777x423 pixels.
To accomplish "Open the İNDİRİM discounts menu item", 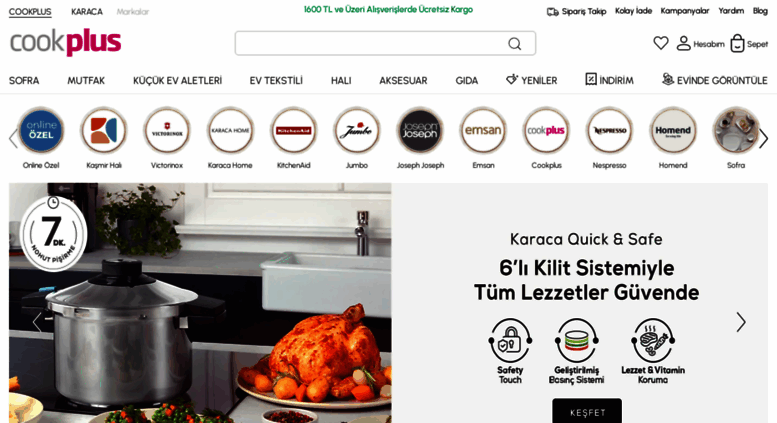I will coord(609,80).
